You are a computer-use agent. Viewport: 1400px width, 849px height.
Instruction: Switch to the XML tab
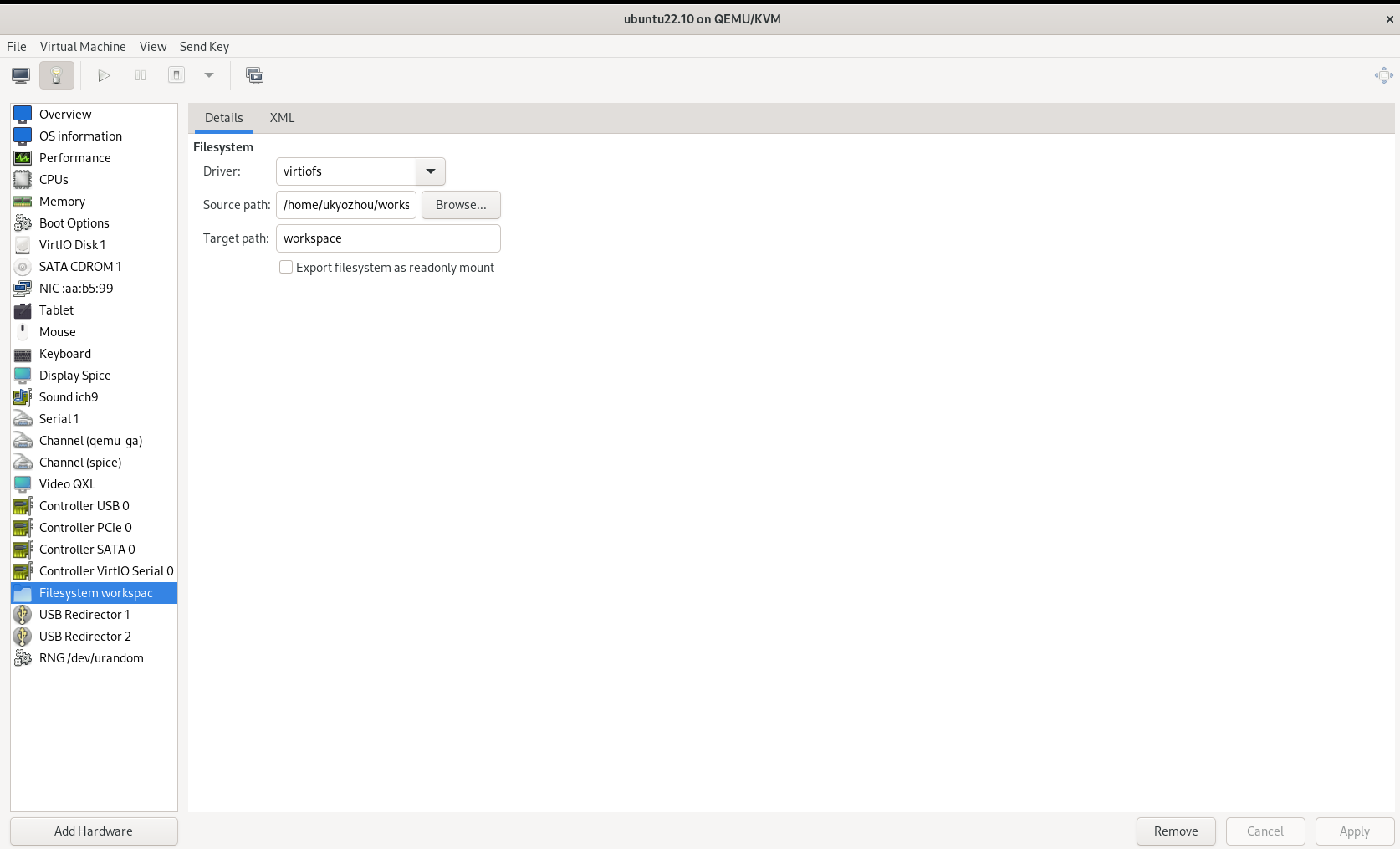282,118
